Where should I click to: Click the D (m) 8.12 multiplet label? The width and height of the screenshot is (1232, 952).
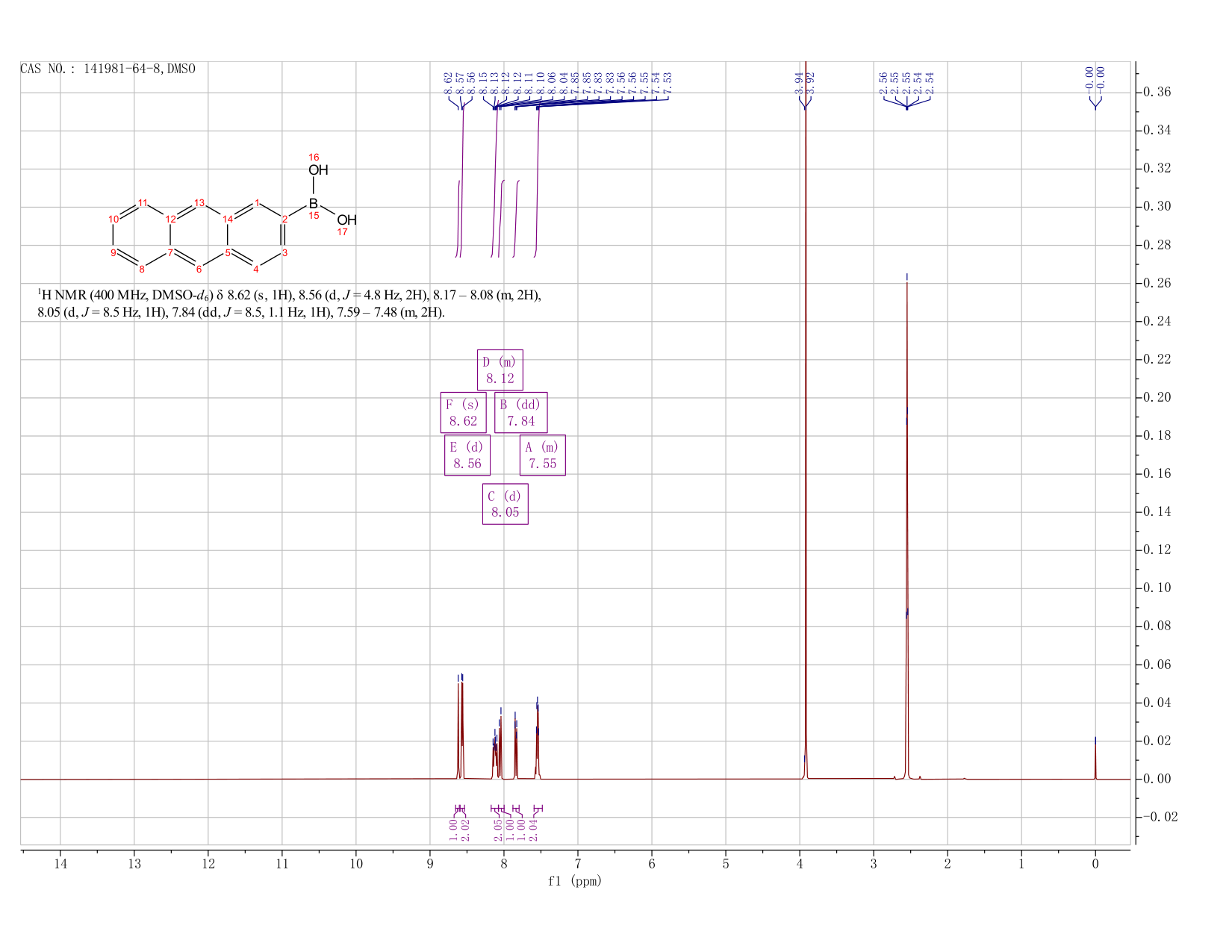500,370
